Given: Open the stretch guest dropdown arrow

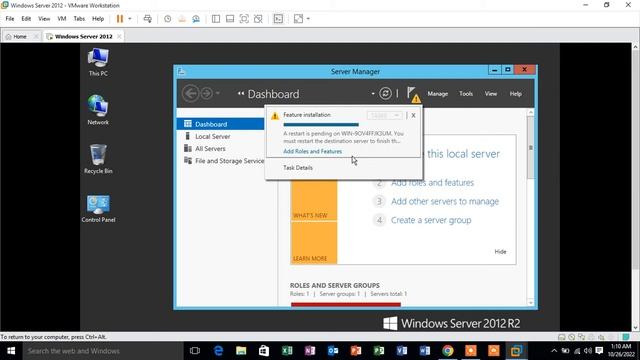Looking at the screenshot, I should tap(308, 19).
